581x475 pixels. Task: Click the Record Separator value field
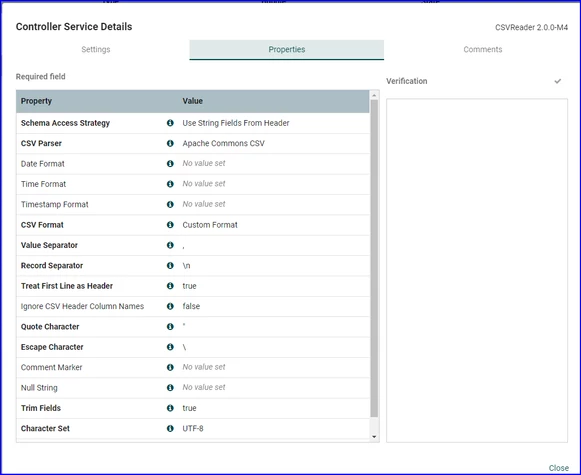pos(275,266)
